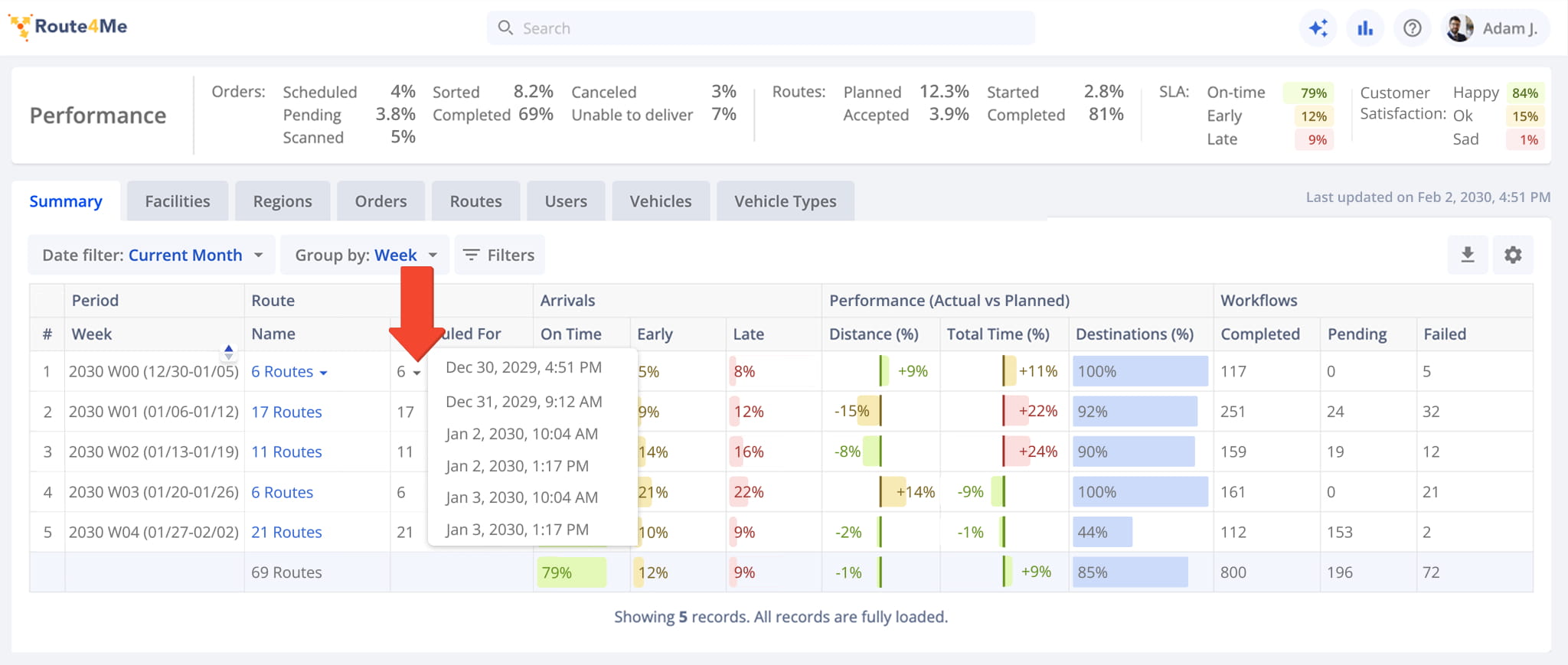Collapse the scheduled dates dropdown next to 6
This screenshot has height=665, width=1568.
[x=416, y=373]
